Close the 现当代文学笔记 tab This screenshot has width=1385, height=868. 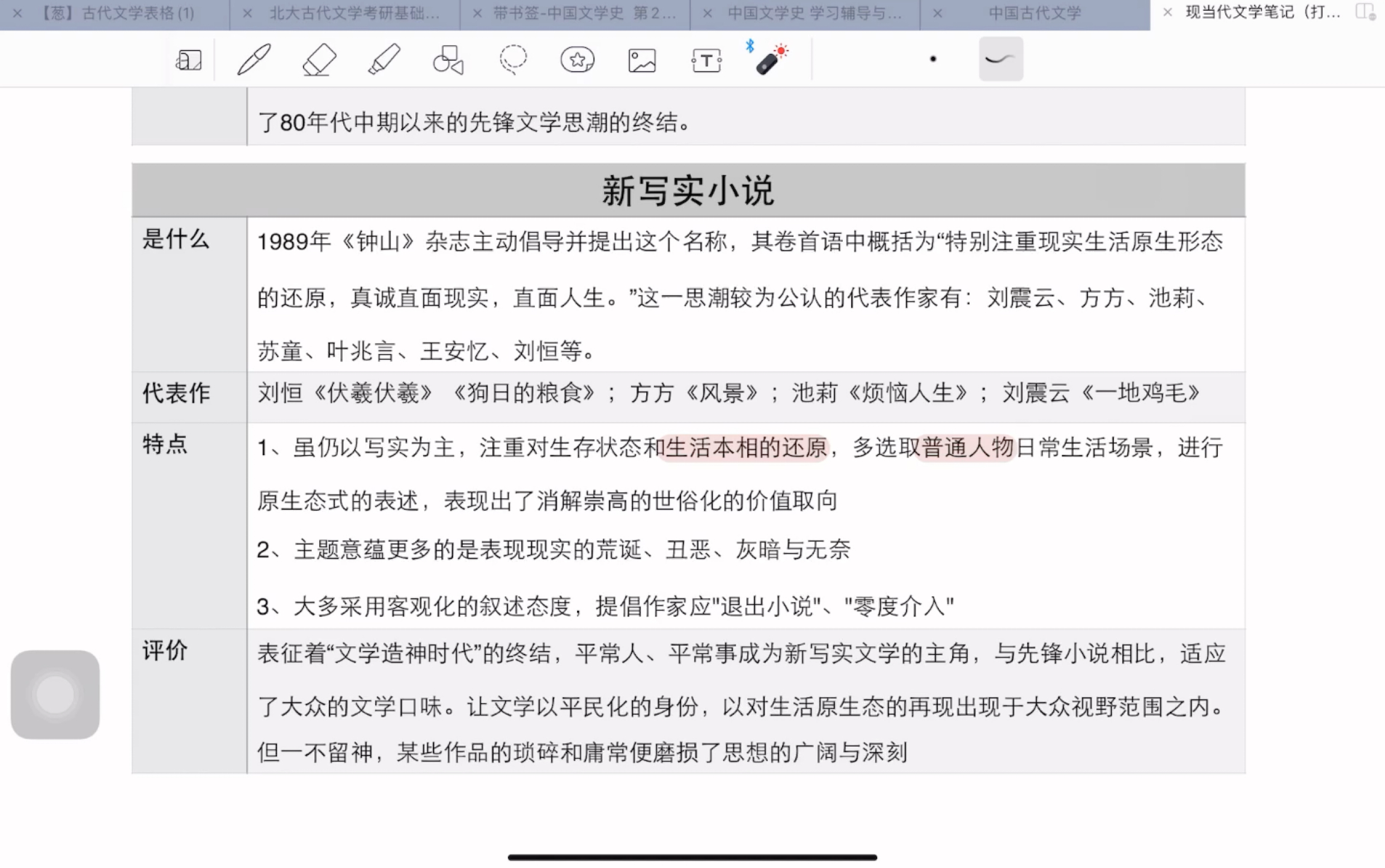[x=1167, y=12]
